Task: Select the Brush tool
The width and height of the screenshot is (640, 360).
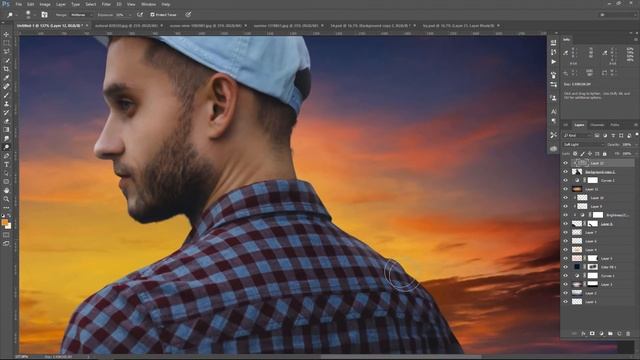Action: (6, 95)
